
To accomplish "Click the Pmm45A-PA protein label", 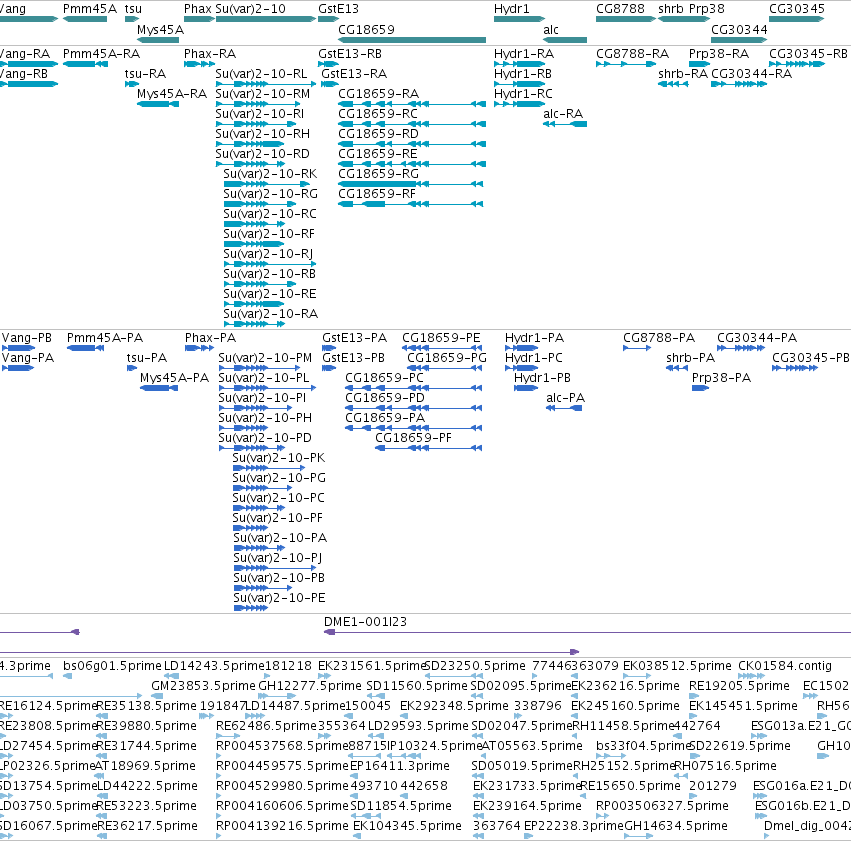I will (x=105, y=338).
